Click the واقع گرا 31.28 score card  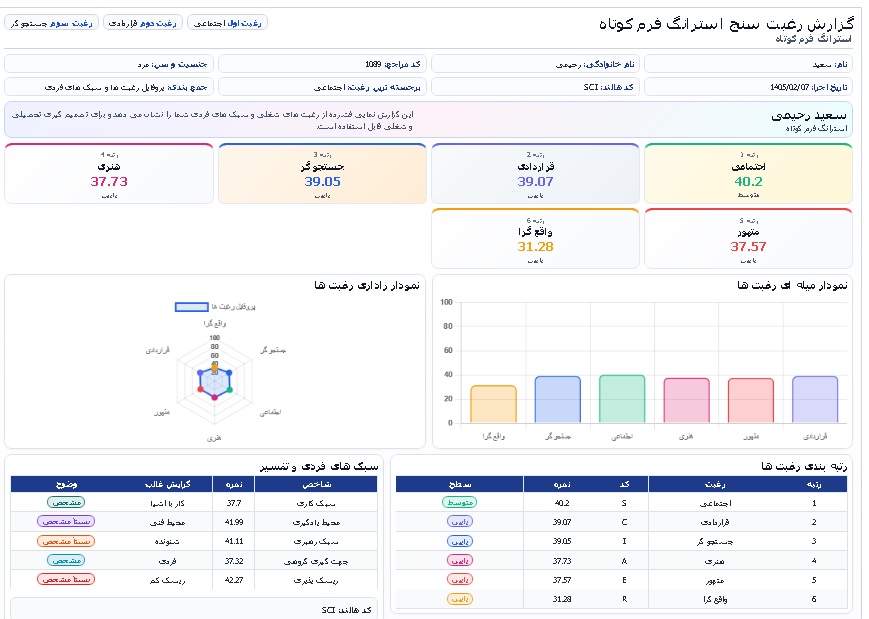pyautogui.click(x=535, y=238)
